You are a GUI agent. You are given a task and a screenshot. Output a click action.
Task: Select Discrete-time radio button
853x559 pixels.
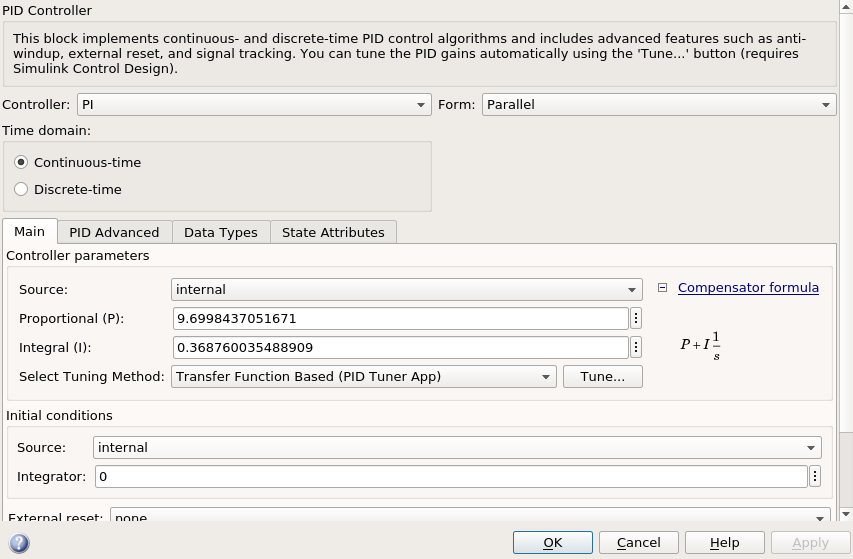[21, 189]
